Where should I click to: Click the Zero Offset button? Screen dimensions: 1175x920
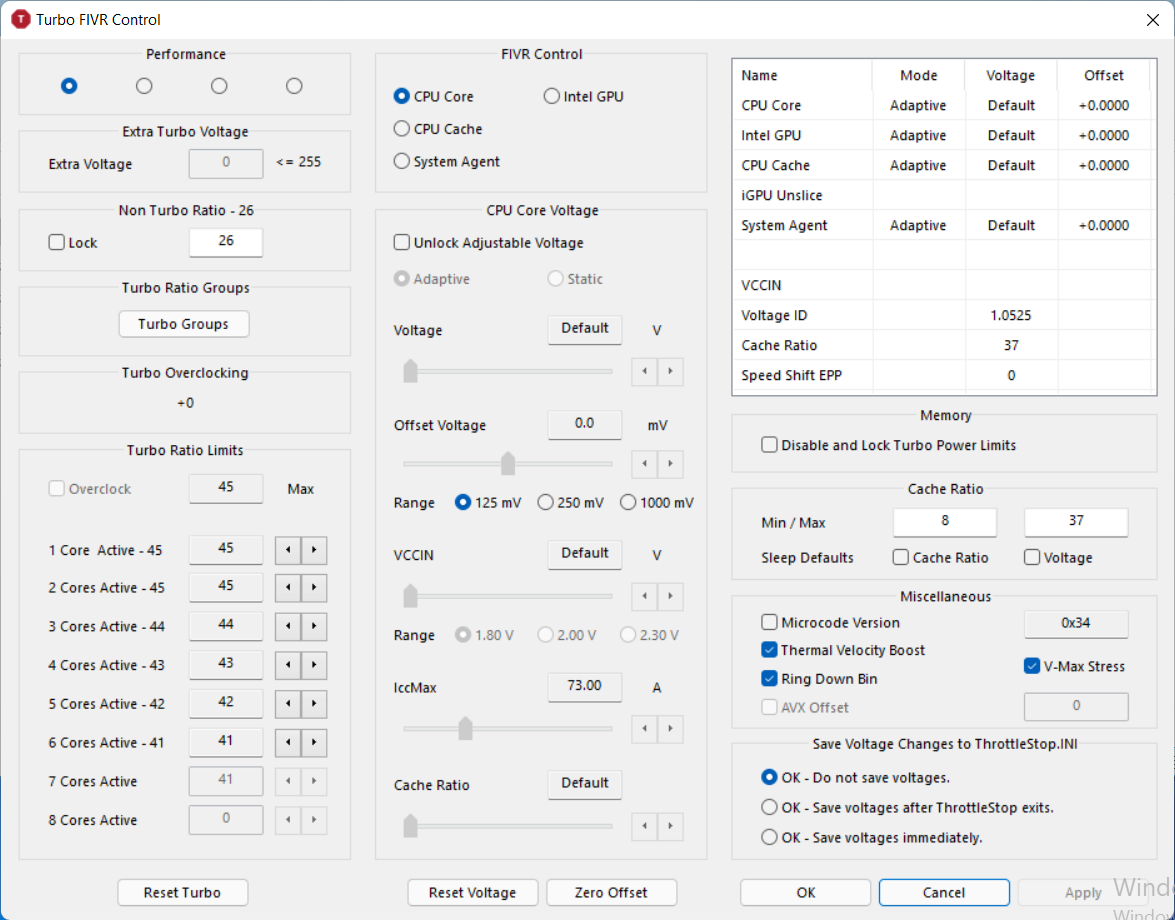tap(611, 893)
